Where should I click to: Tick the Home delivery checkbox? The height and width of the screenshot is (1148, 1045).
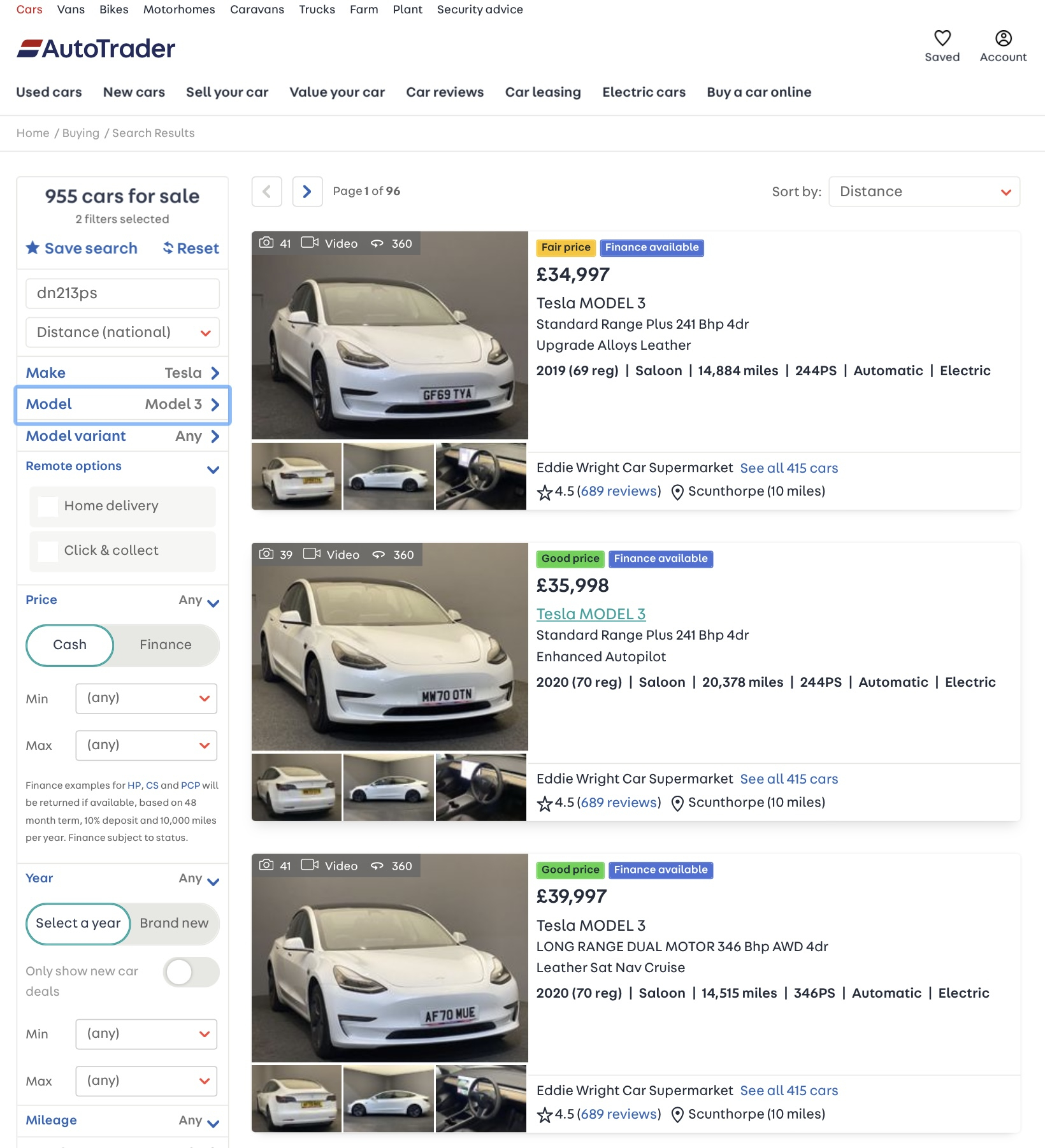click(48, 506)
